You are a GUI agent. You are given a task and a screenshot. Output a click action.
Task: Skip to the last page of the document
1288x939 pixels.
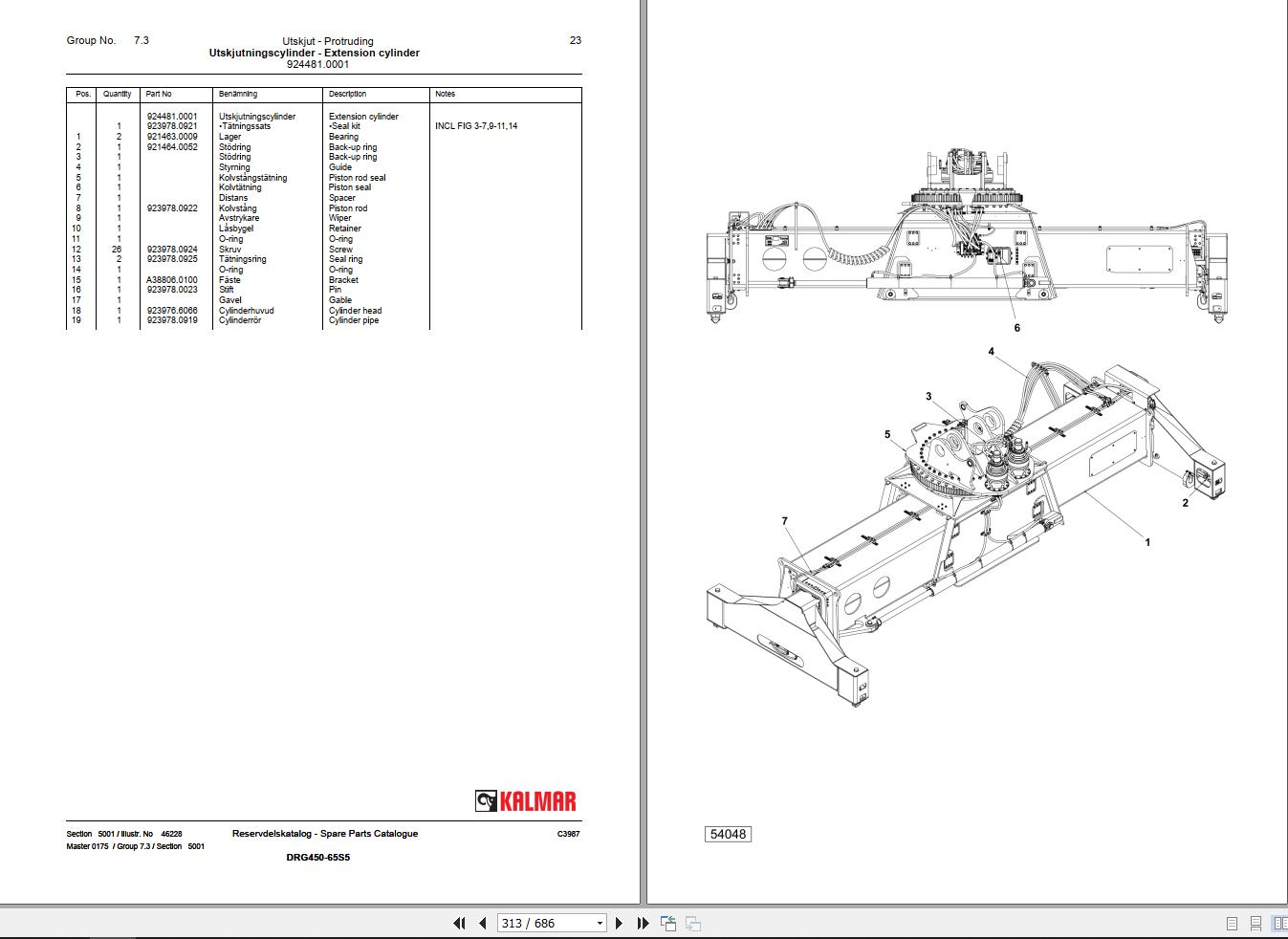click(642, 924)
